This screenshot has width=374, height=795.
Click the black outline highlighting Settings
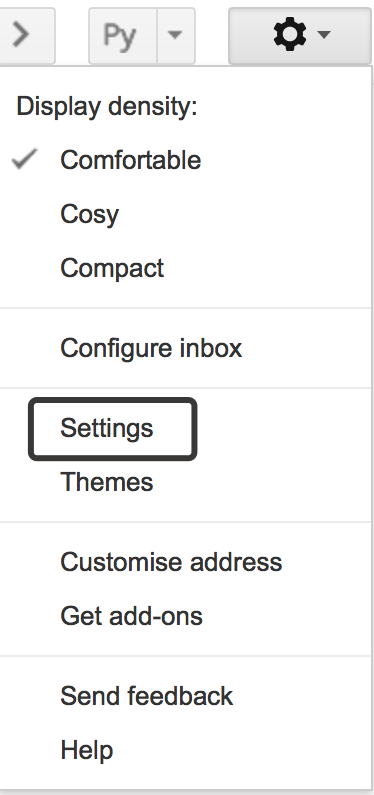coord(113,400)
